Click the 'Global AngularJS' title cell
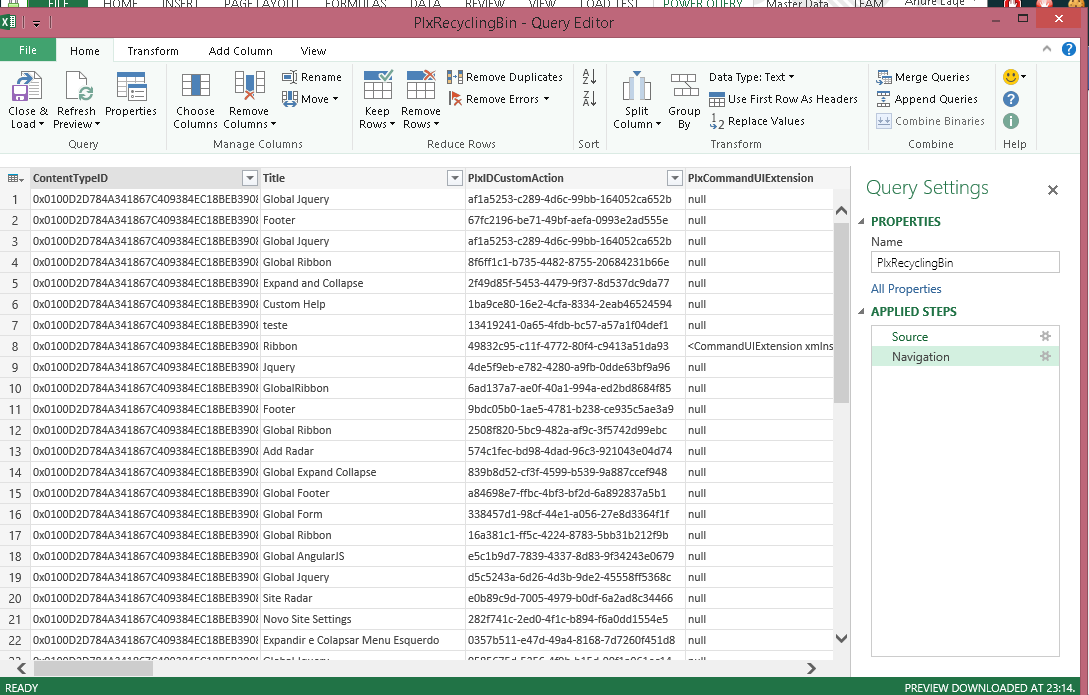 363,556
